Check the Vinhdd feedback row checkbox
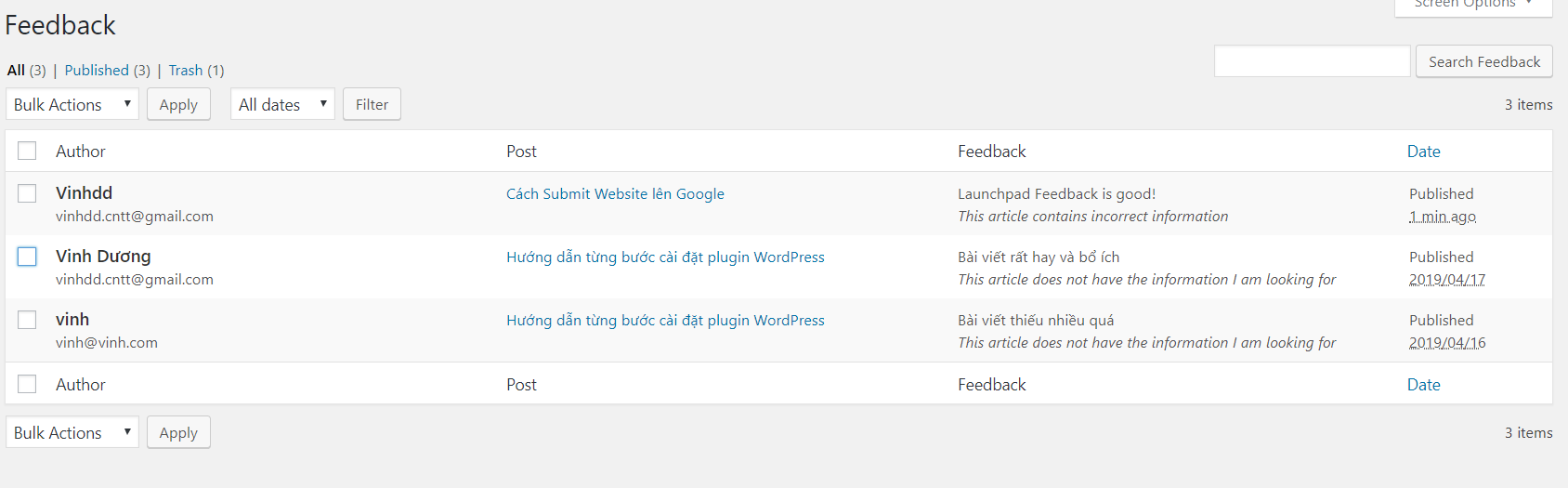This screenshot has height=488, width=1568. (27, 193)
